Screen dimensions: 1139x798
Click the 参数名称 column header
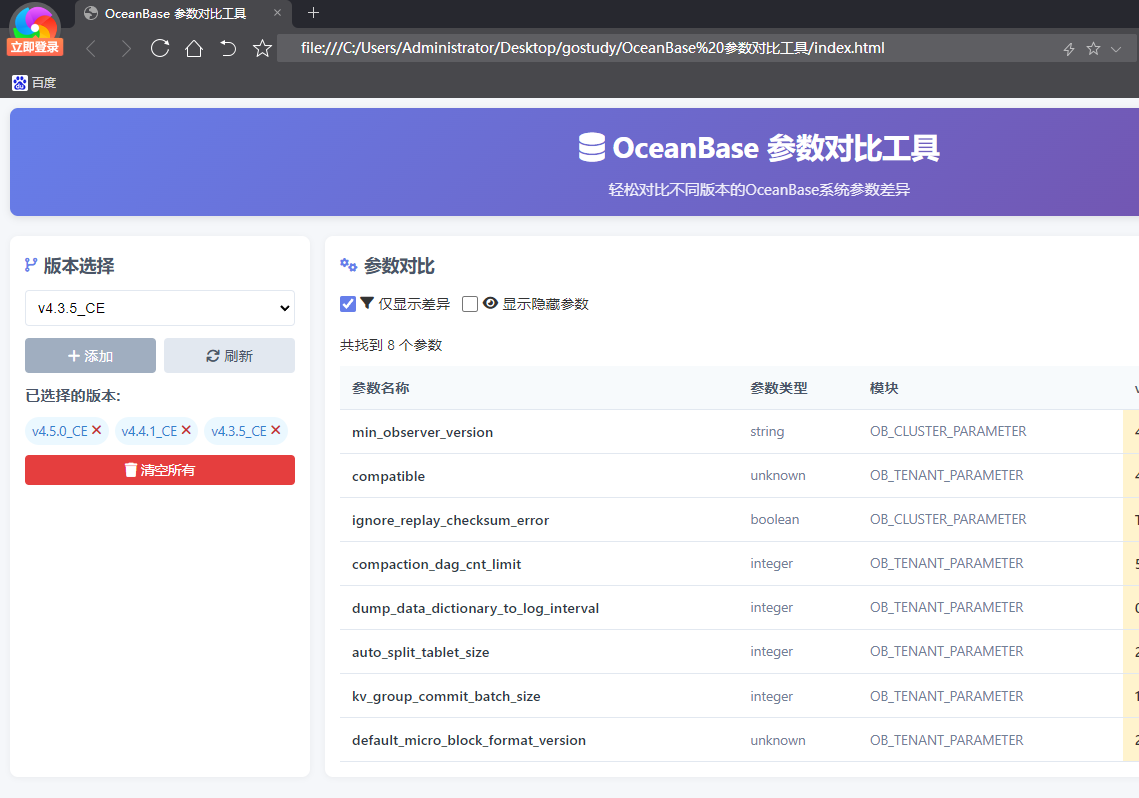pyautogui.click(x=381, y=388)
